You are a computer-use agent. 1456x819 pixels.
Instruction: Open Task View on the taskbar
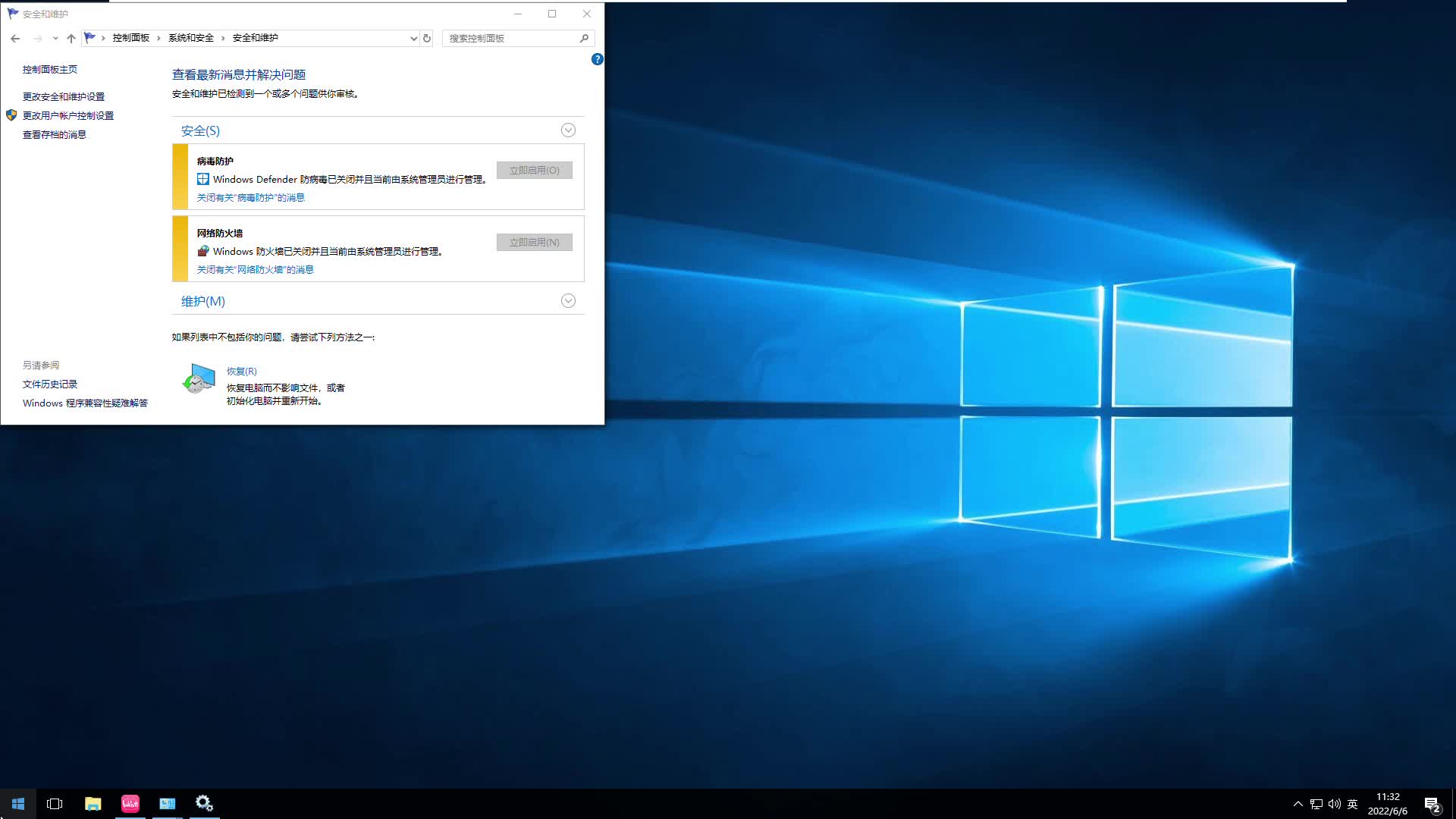click(x=55, y=804)
